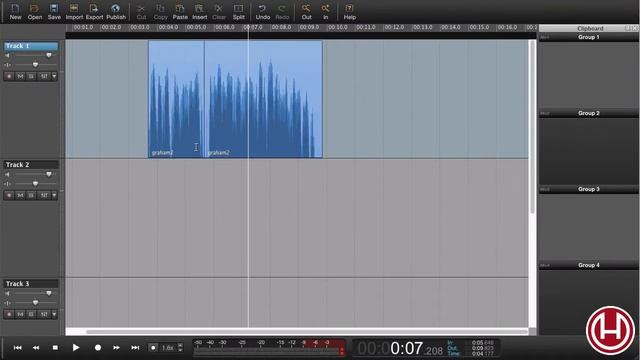
Task: Select the first graham2 audio clip
Action: pos(176,99)
